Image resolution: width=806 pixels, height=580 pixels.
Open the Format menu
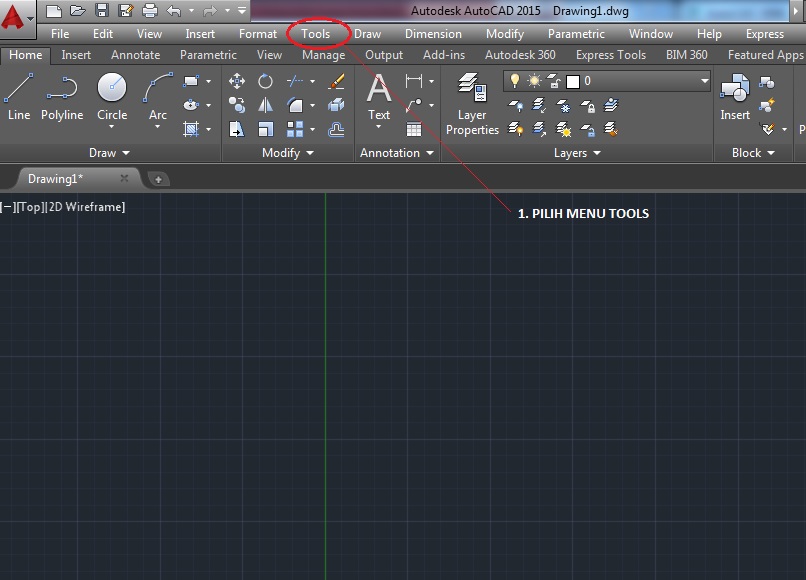coord(258,34)
